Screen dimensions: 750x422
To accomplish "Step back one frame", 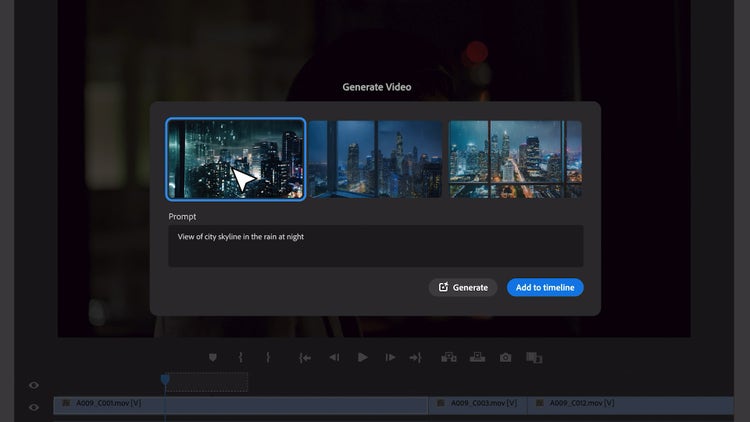I will pos(334,357).
